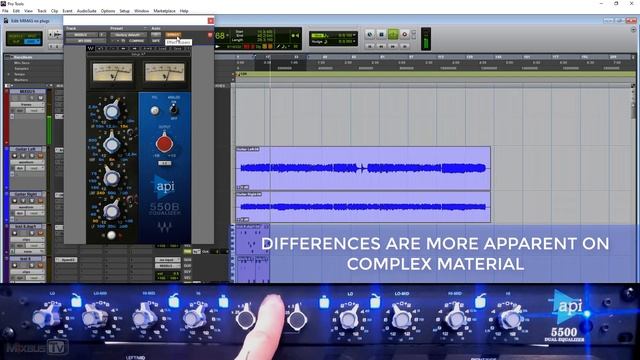Toggle the POL polarity button on the 550B

154,111
